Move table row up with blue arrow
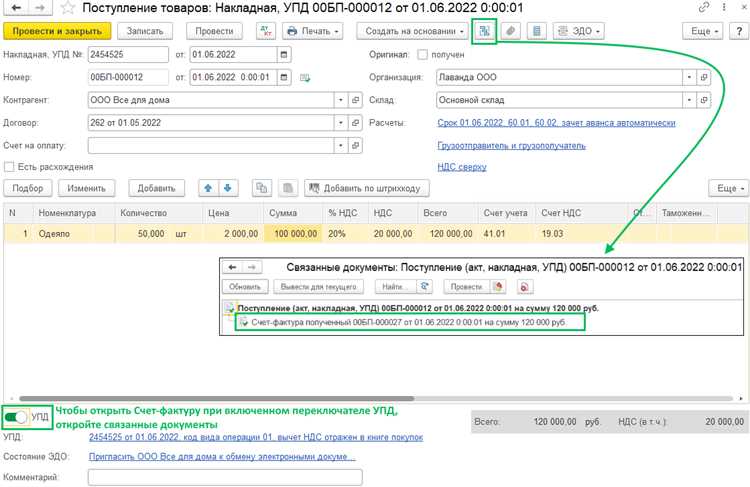750x487 pixels. click(208, 188)
